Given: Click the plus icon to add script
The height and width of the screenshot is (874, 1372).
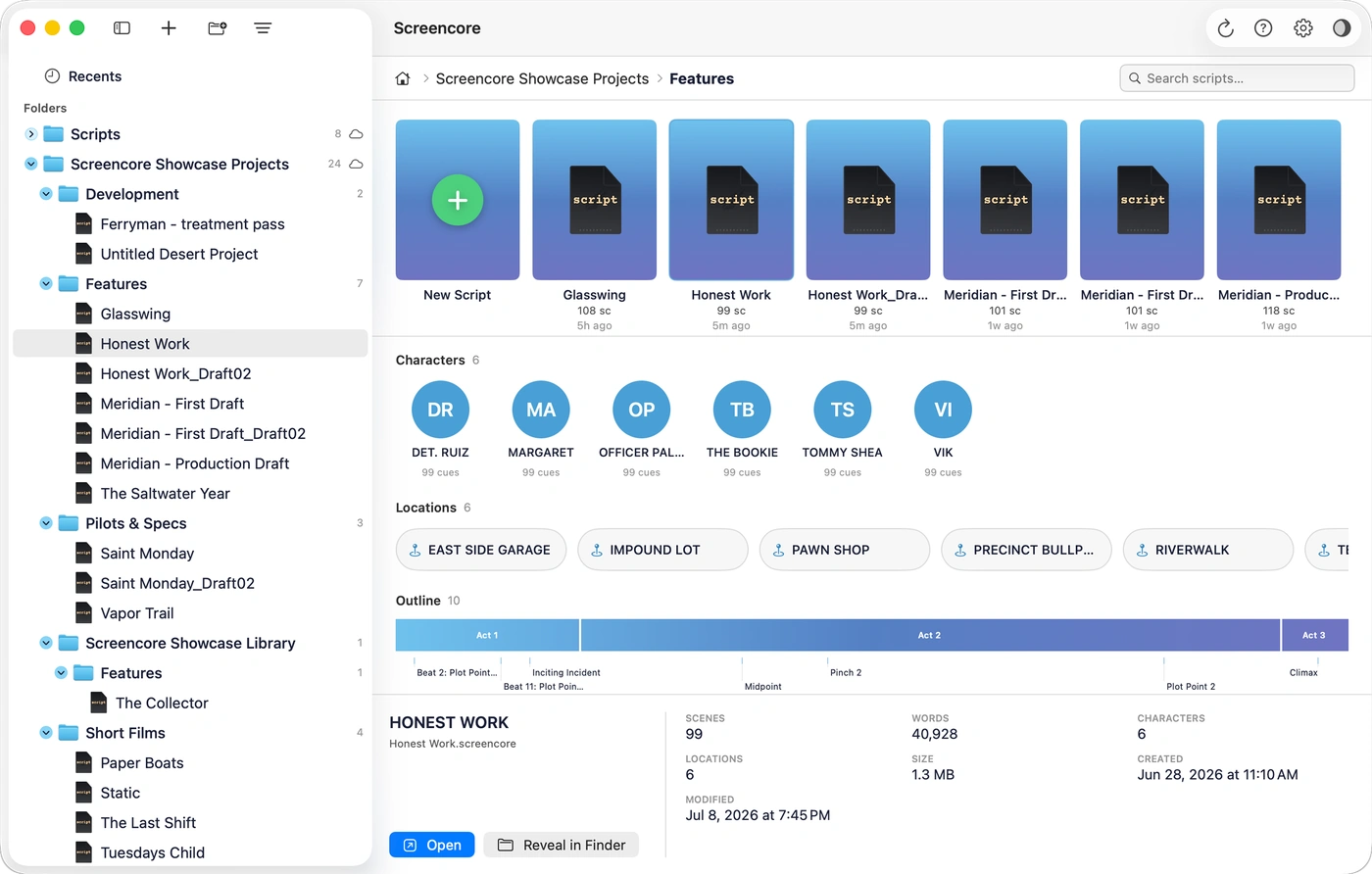Looking at the screenshot, I should pyautogui.click(x=169, y=28).
